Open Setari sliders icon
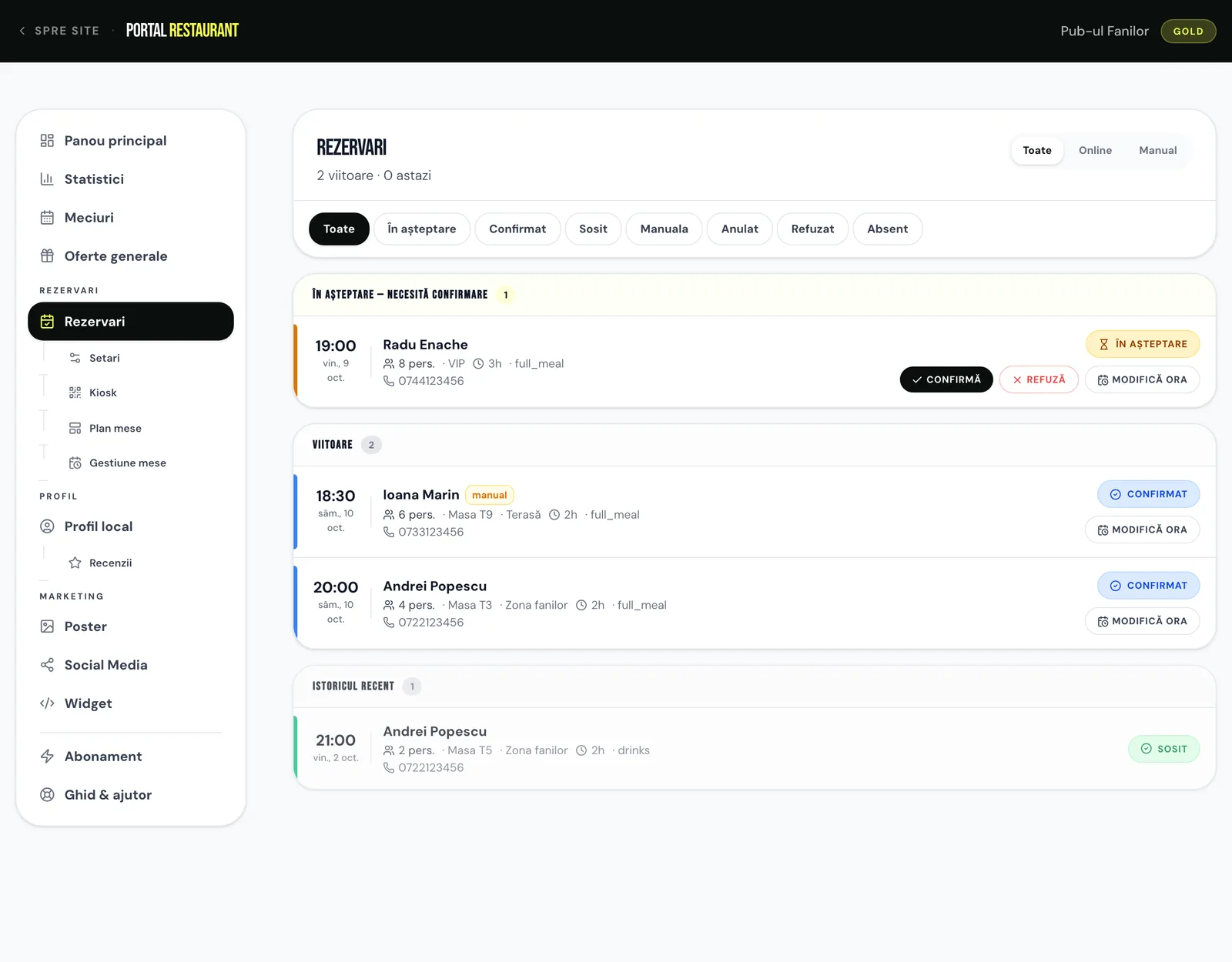Screen dimensions: 1232x962 pyautogui.click(x=75, y=358)
